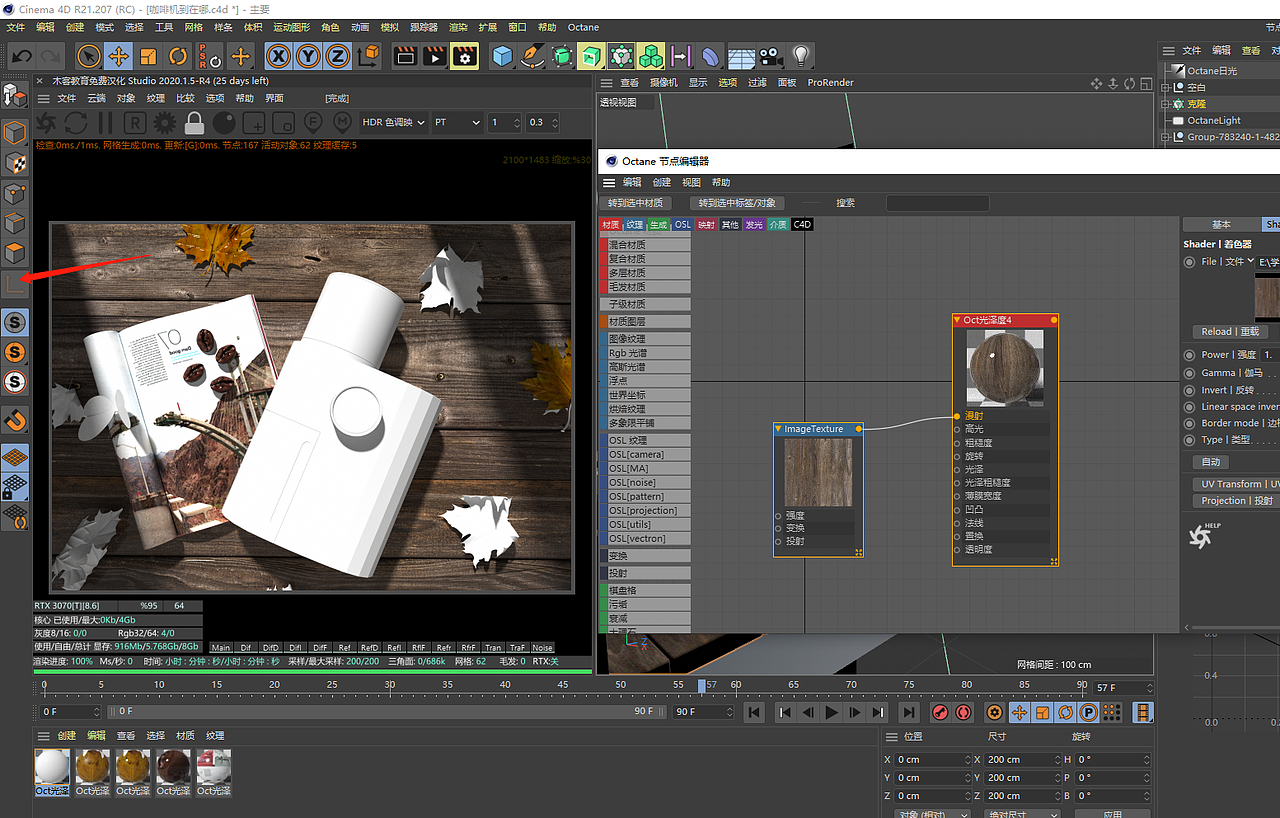This screenshot has height=818, width=1280.
Task: Expand the 空白 object in Object Manager
Action: click(1165, 88)
